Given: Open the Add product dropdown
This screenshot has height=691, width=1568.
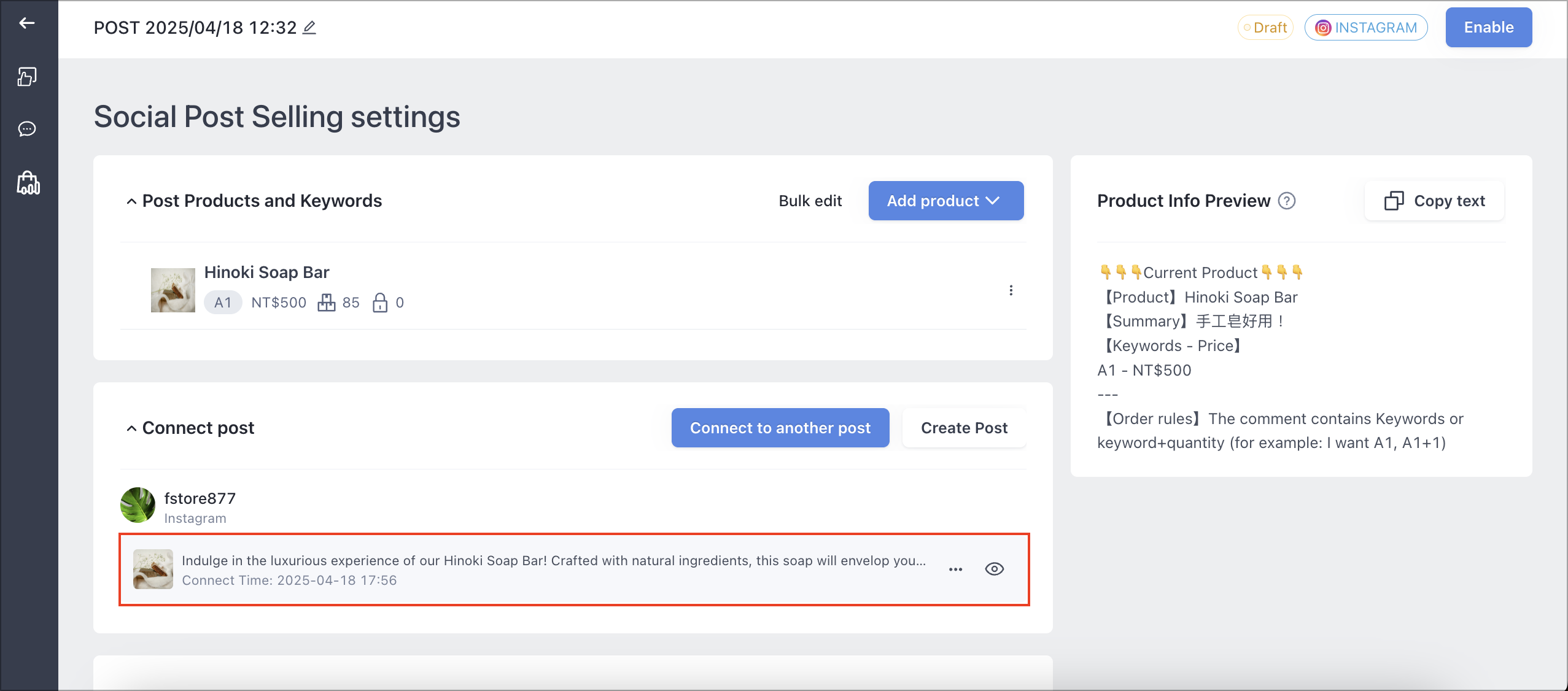Looking at the screenshot, I should (946, 201).
